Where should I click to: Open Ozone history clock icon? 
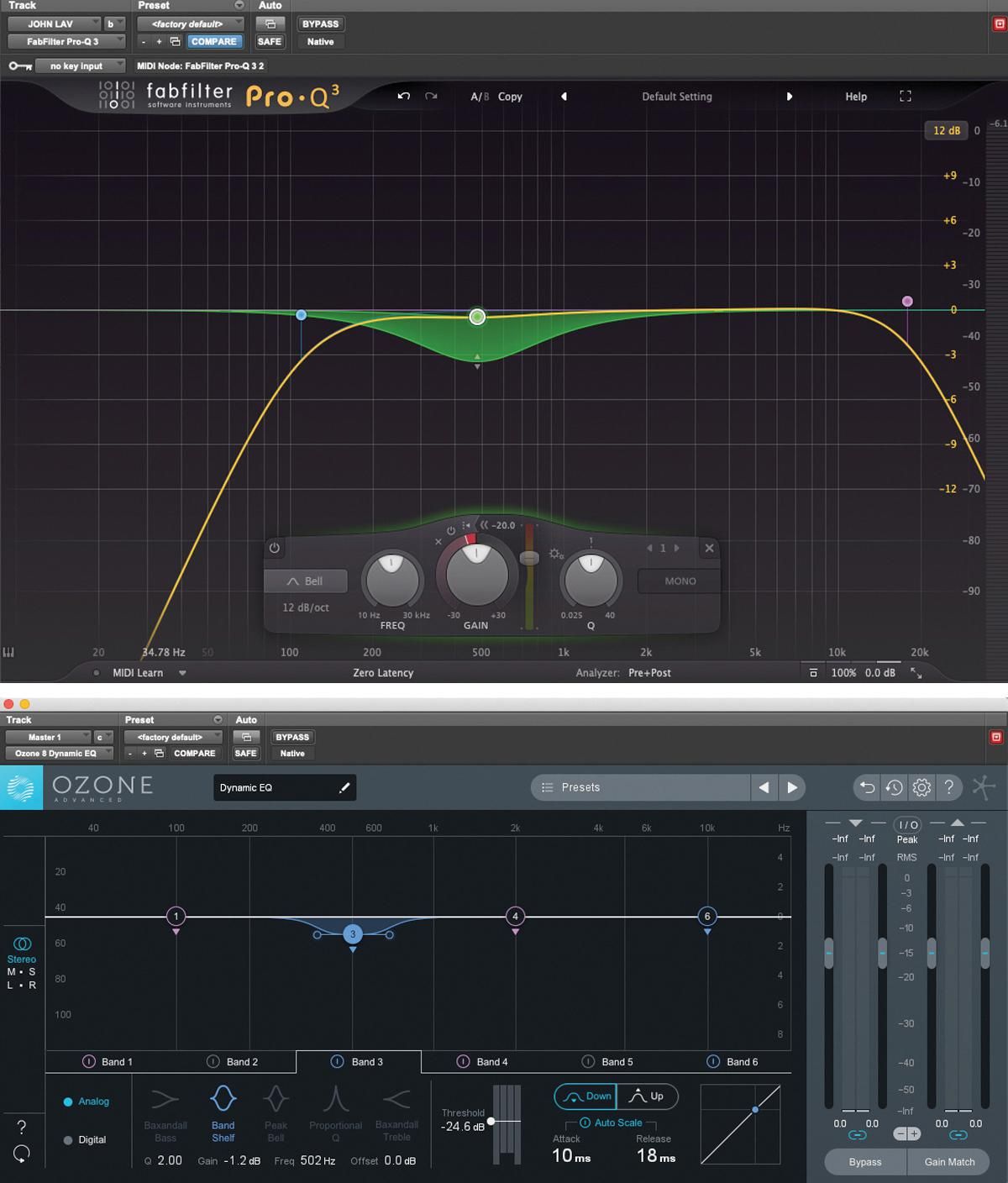tap(895, 787)
